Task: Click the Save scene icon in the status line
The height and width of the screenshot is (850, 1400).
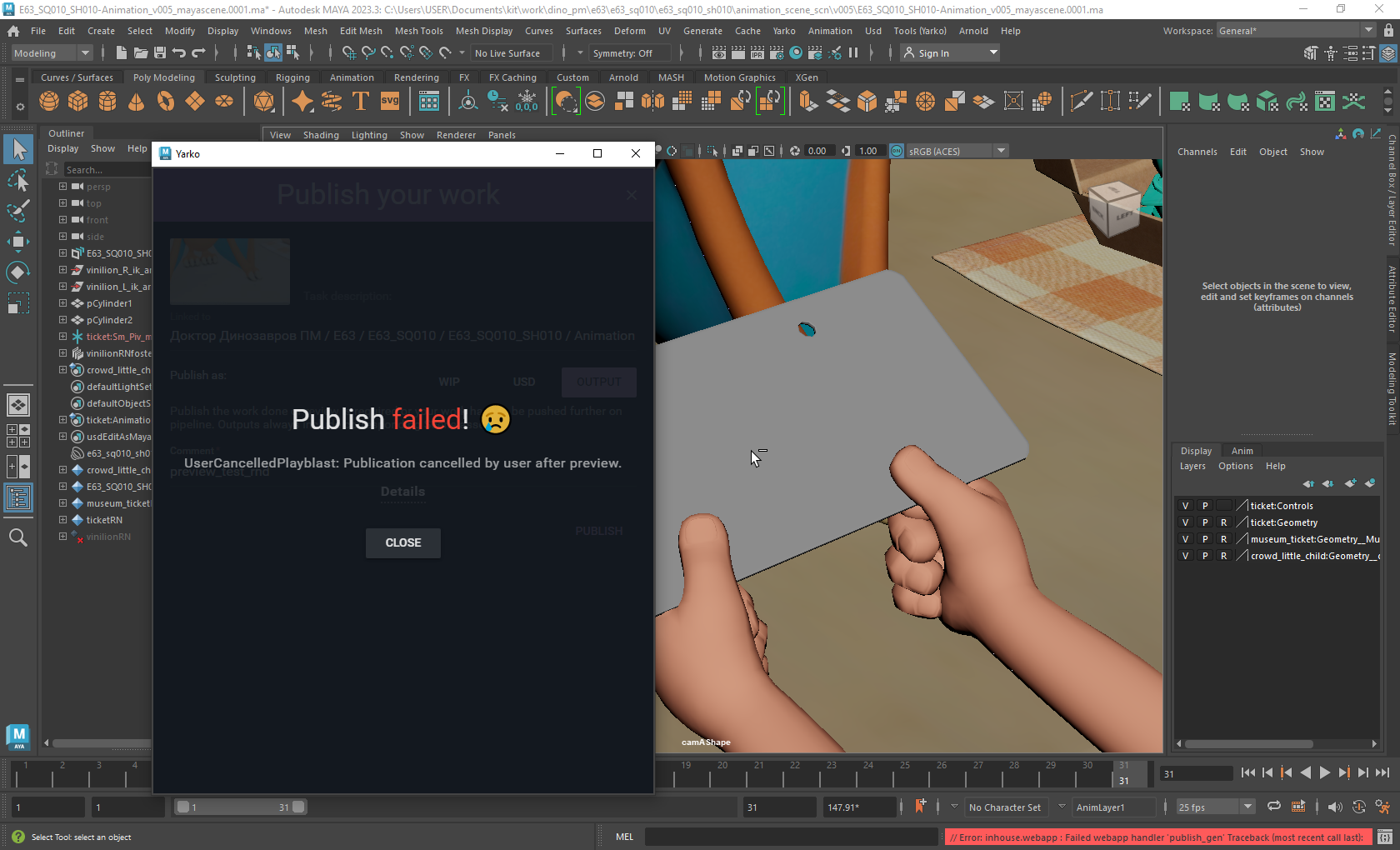Action: (x=160, y=52)
